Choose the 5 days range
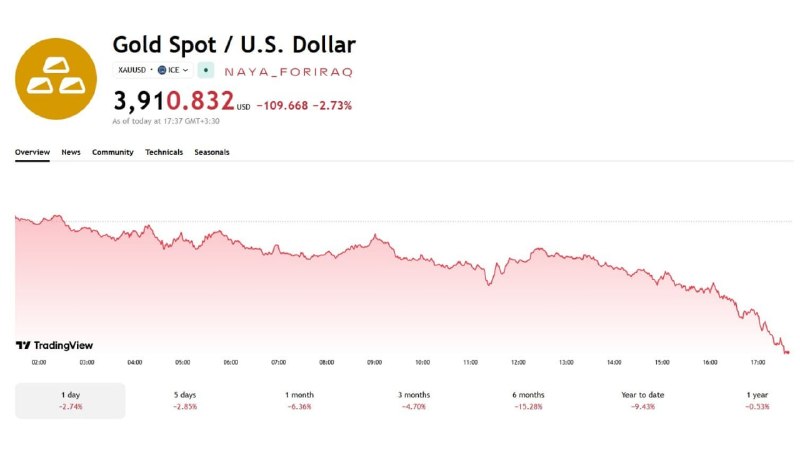Image resolution: width=800 pixels, height=450 pixels. pyautogui.click(x=185, y=401)
